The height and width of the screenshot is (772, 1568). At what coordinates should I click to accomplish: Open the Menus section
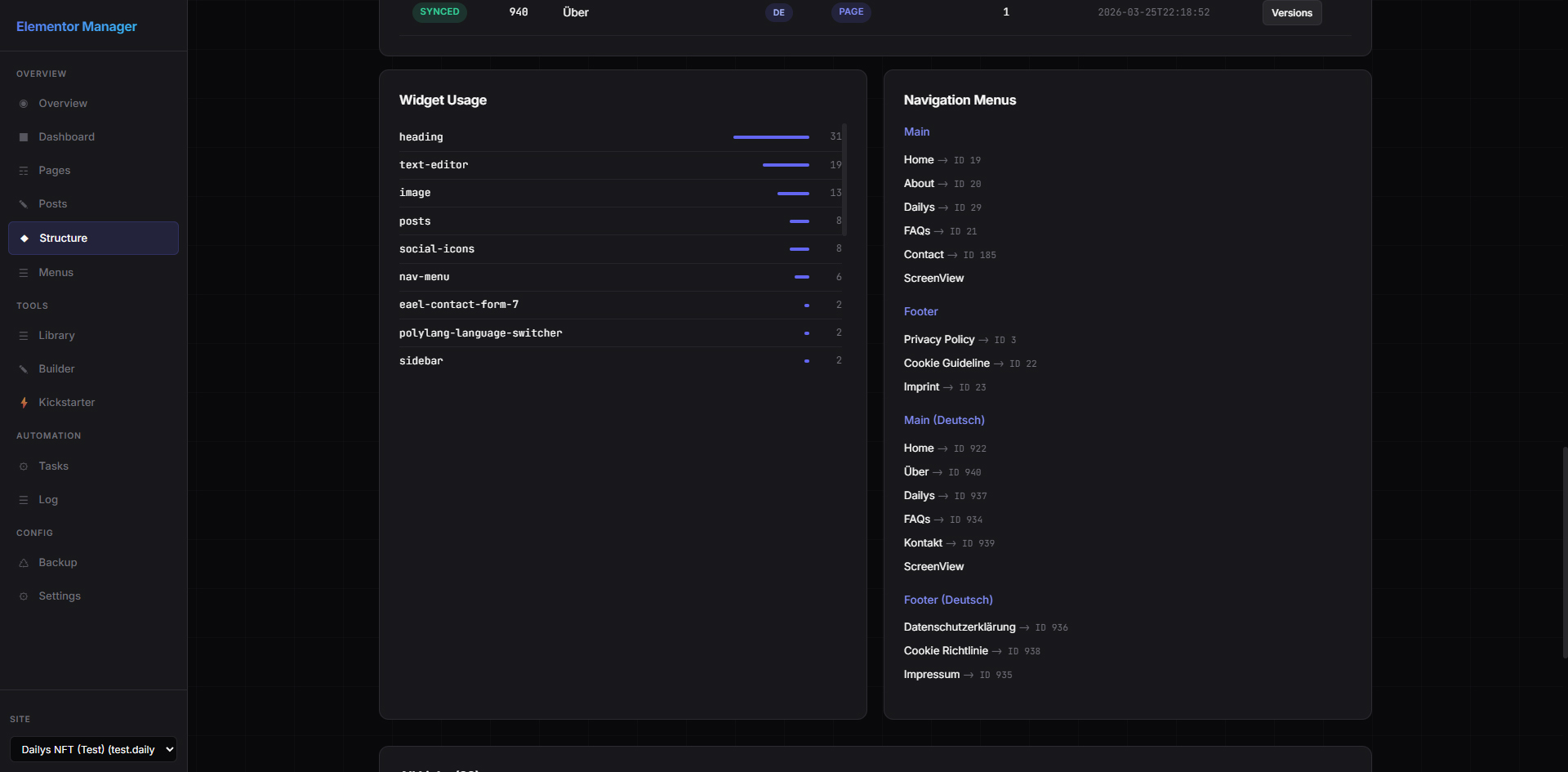point(56,273)
